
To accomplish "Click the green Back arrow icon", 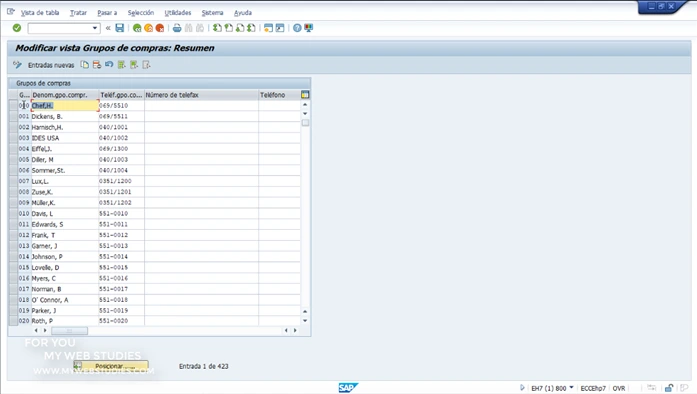I will pos(137,28).
